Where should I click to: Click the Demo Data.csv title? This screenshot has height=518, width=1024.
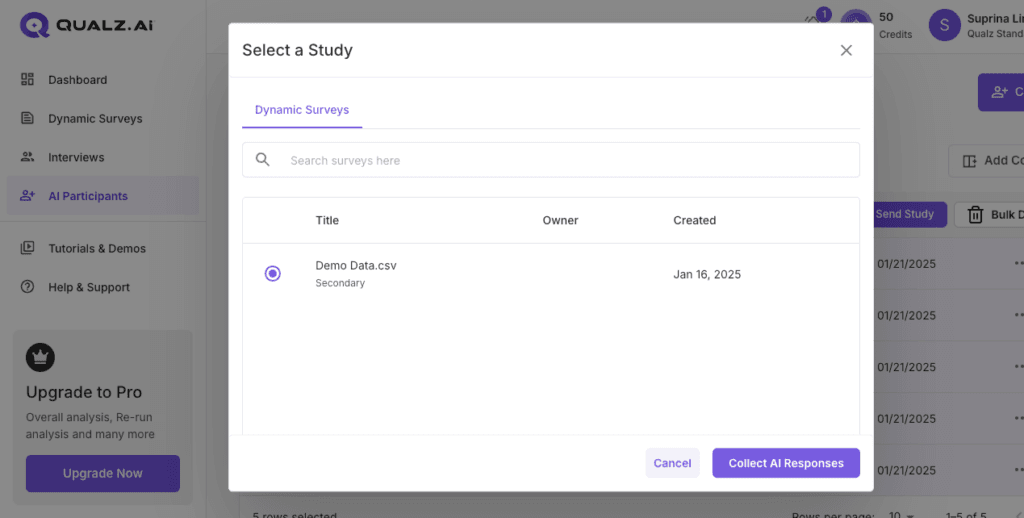(356, 266)
